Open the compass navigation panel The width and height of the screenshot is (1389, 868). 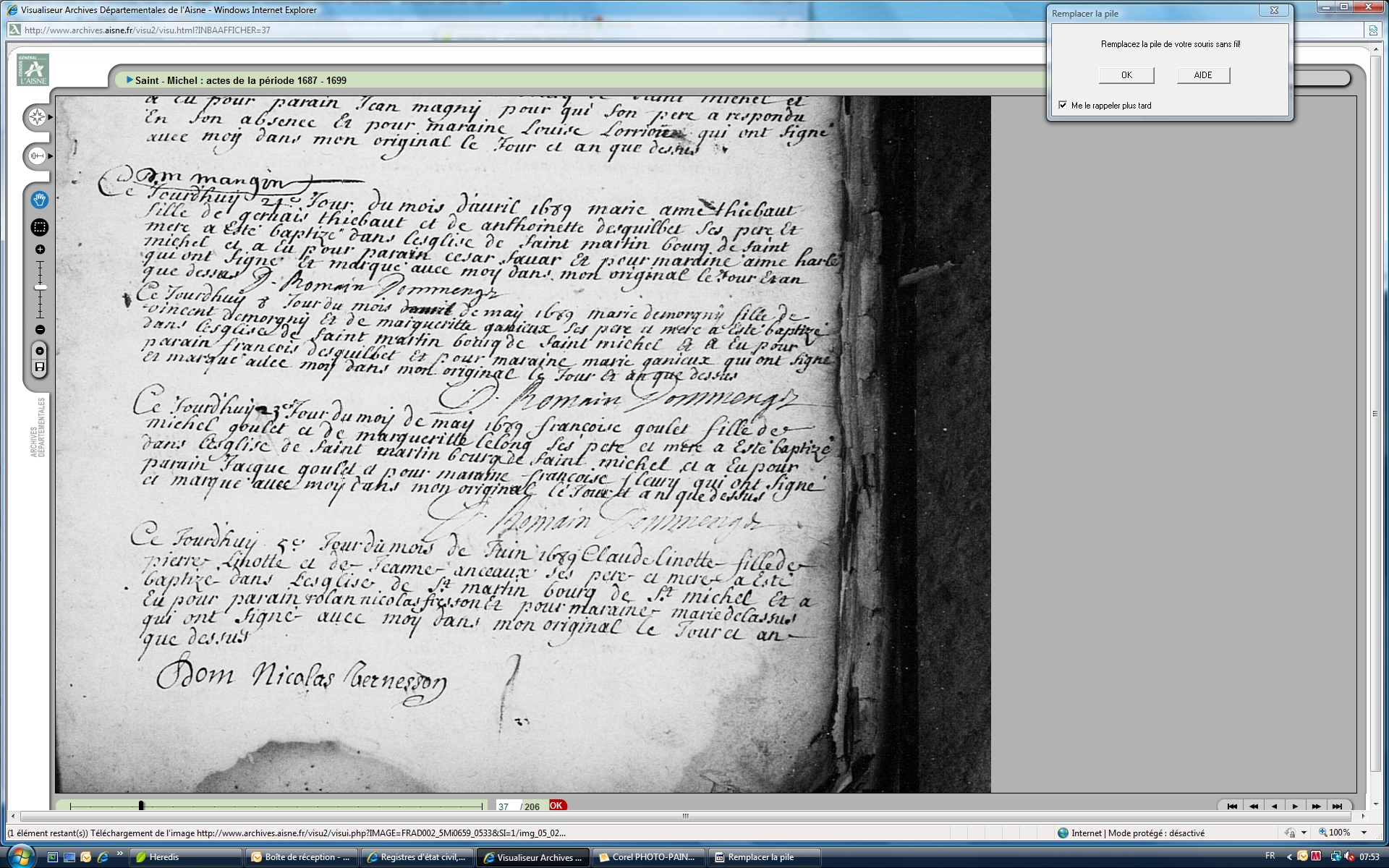(x=38, y=117)
